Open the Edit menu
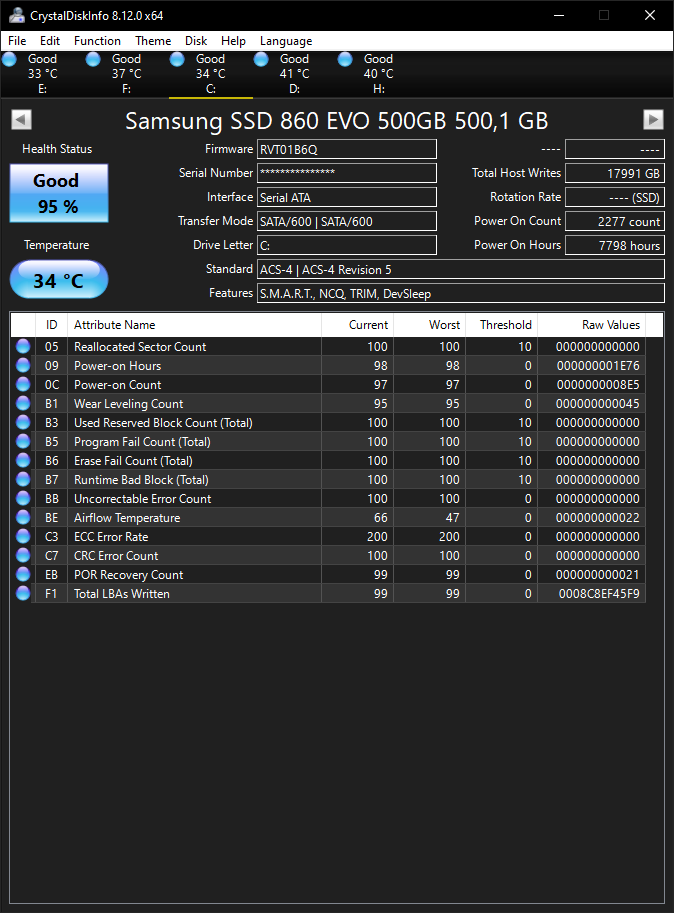This screenshot has width=674, height=913. [x=50, y=41]
